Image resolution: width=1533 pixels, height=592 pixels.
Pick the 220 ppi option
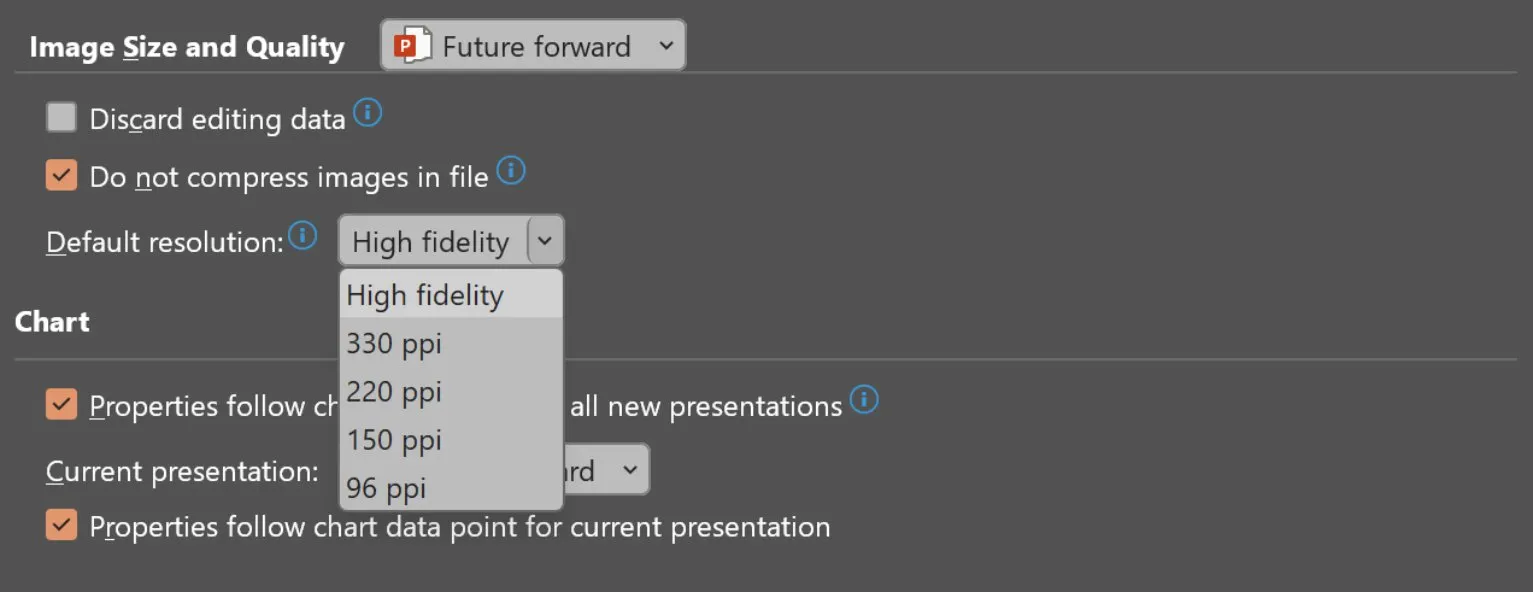tap(394, 392)
